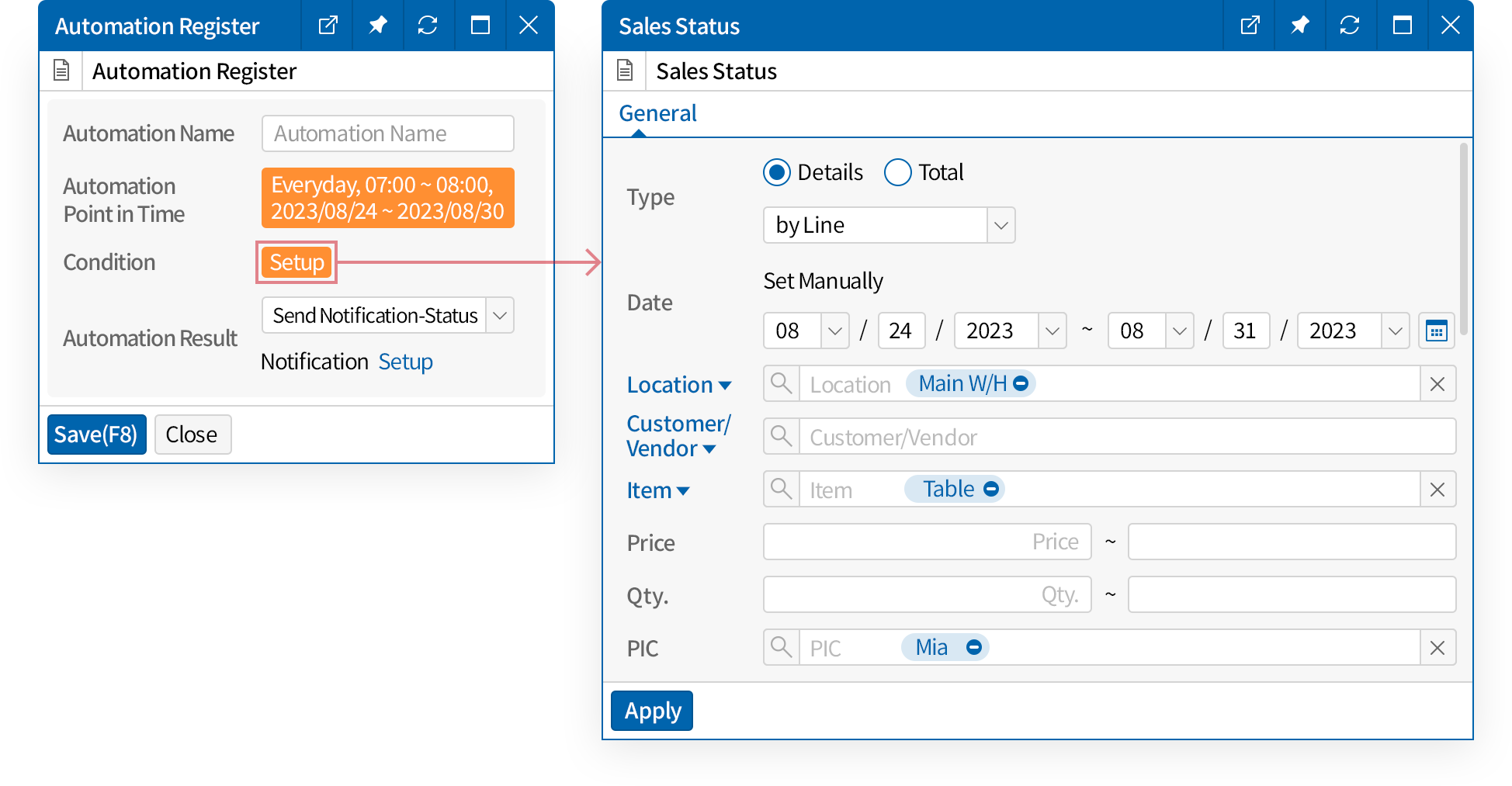This screenshot has height=786, width=1512.
Task: Remove the Table item tag
Action: (991, 489)
